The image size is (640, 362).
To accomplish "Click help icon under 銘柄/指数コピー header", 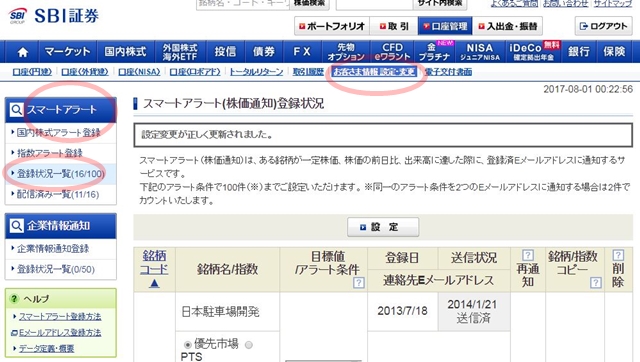I will click(596, 282).
